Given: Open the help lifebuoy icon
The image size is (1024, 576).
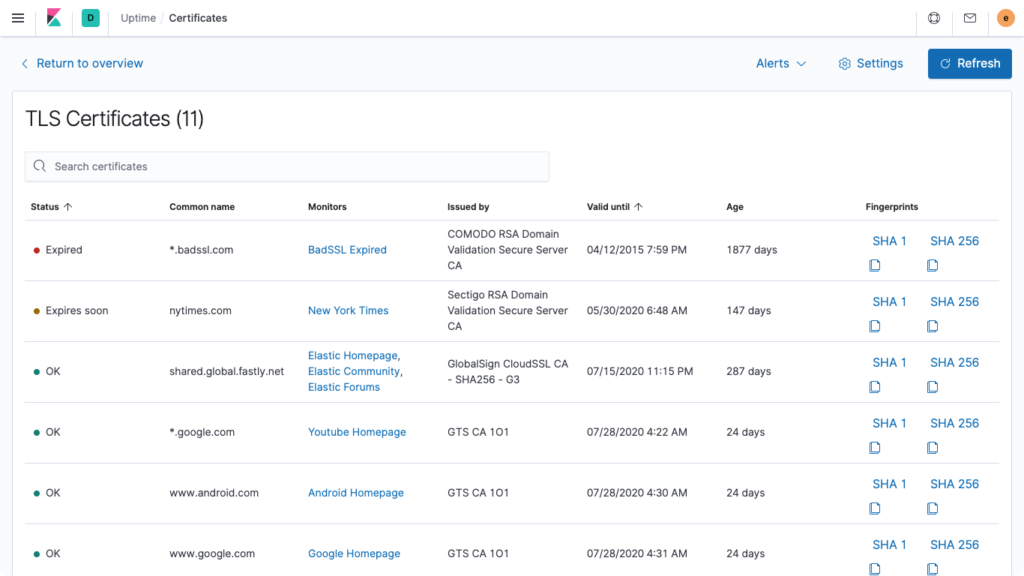Looking at the screenshot, I should pos(934,18).
